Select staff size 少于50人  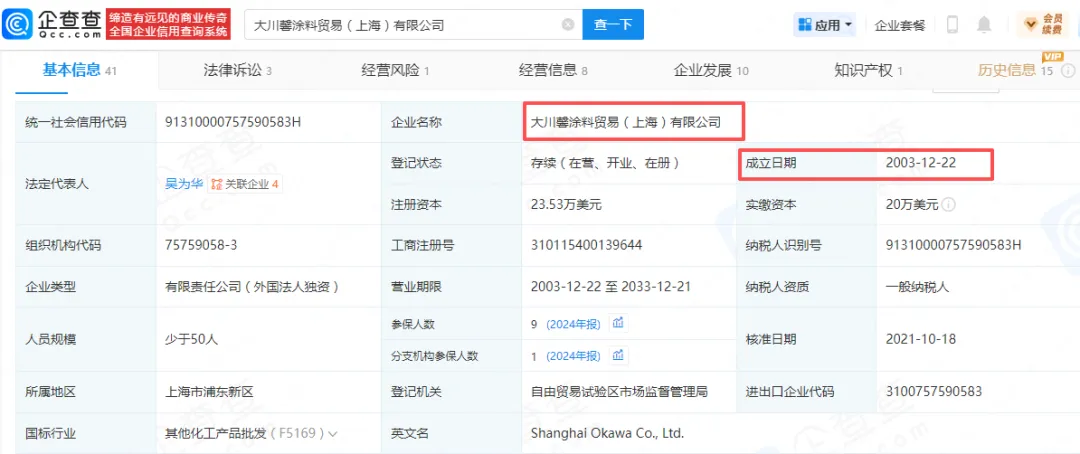point(191,339)
